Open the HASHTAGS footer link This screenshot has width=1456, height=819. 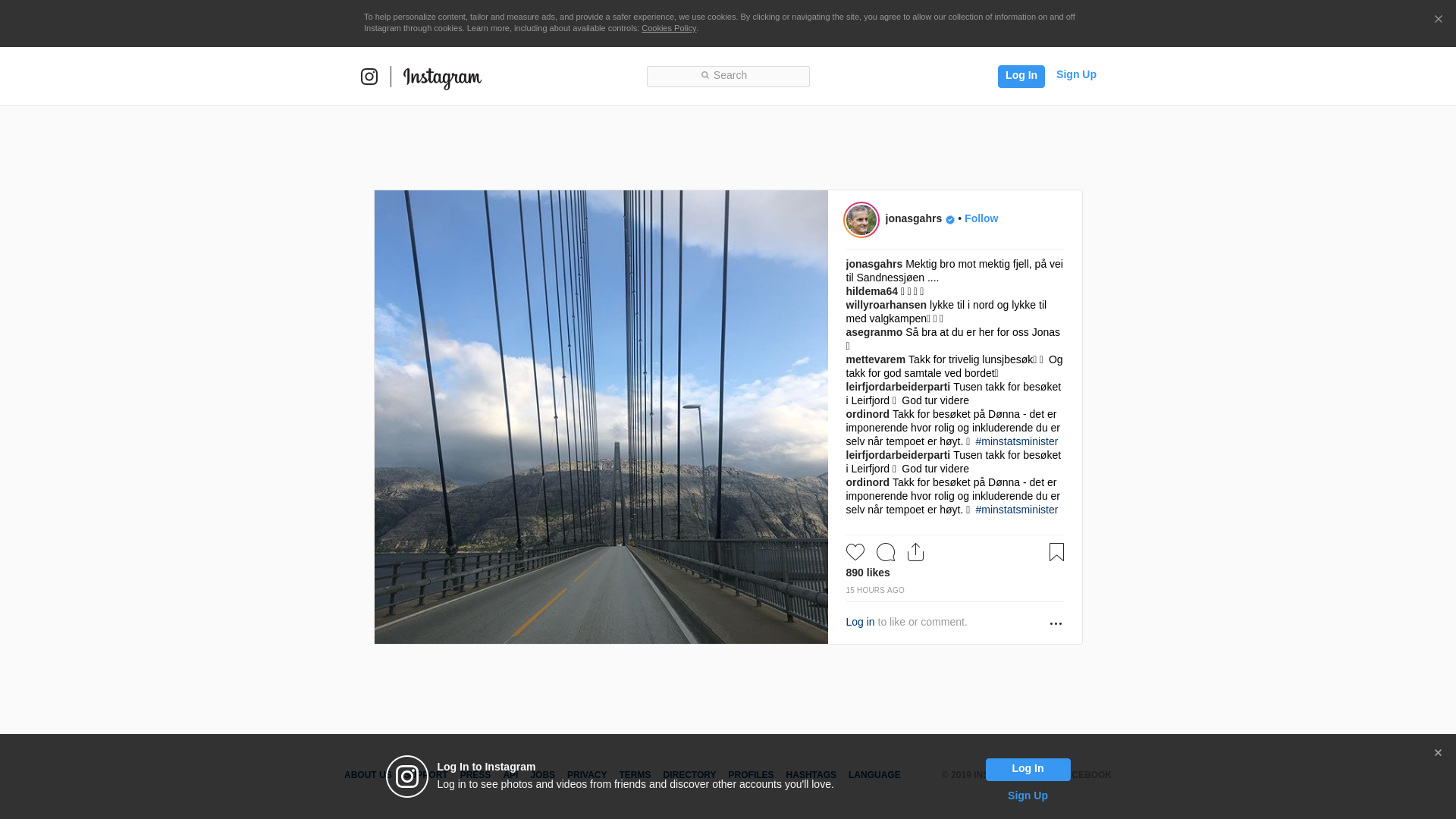811,775
